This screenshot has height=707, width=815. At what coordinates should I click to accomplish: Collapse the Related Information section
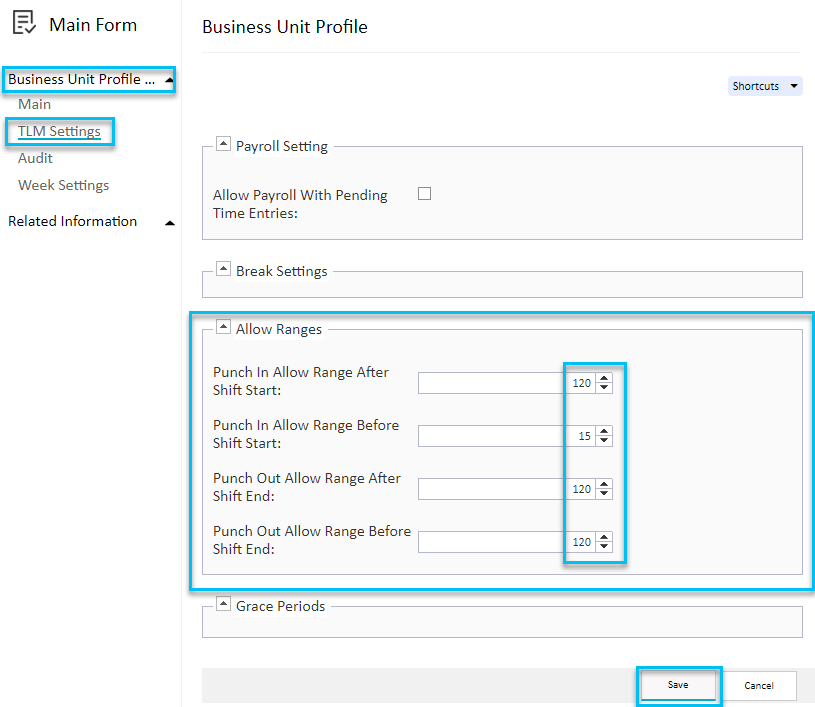170,221
